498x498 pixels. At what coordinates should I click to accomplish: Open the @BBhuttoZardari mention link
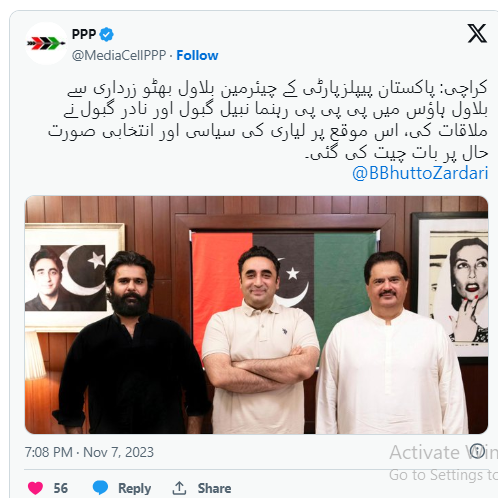click(420, 173)
